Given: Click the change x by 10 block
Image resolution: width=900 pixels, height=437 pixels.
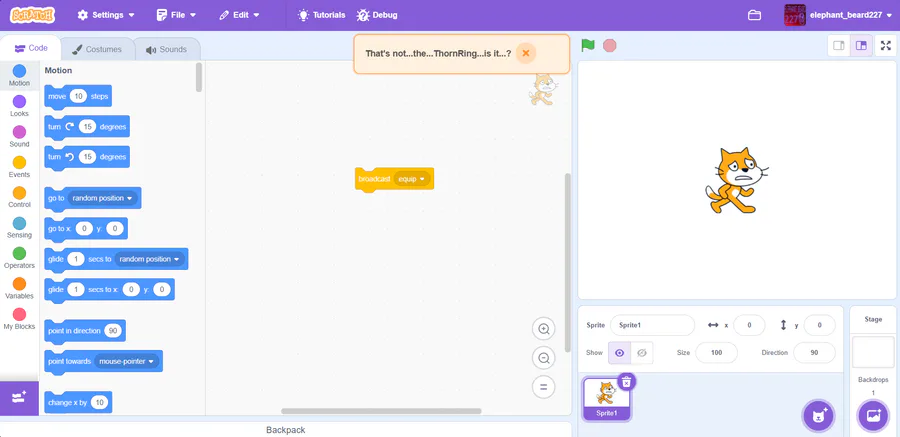Looking at the screenshot, I should (78, 403).
